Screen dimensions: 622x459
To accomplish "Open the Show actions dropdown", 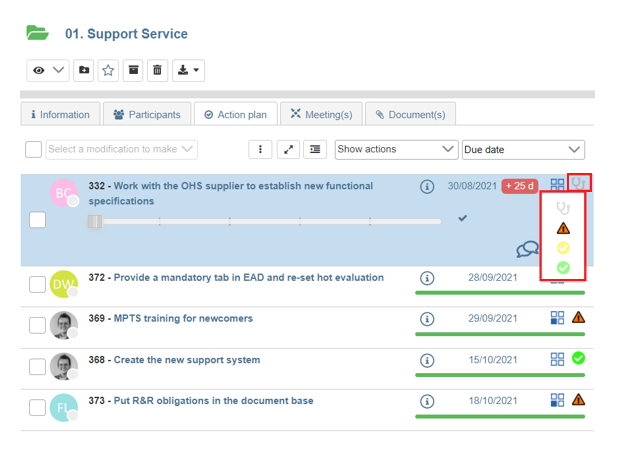I will point(396,149).
